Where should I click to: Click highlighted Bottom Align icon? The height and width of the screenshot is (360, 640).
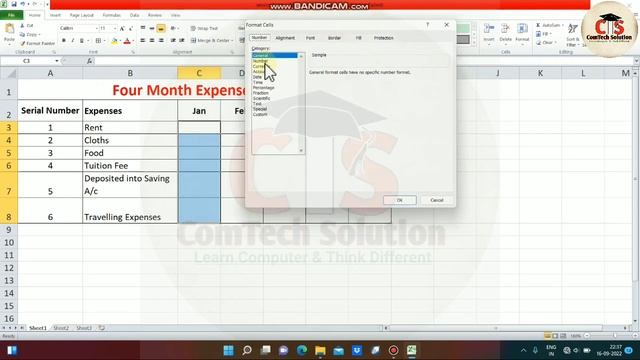click(x=161, y=28)
